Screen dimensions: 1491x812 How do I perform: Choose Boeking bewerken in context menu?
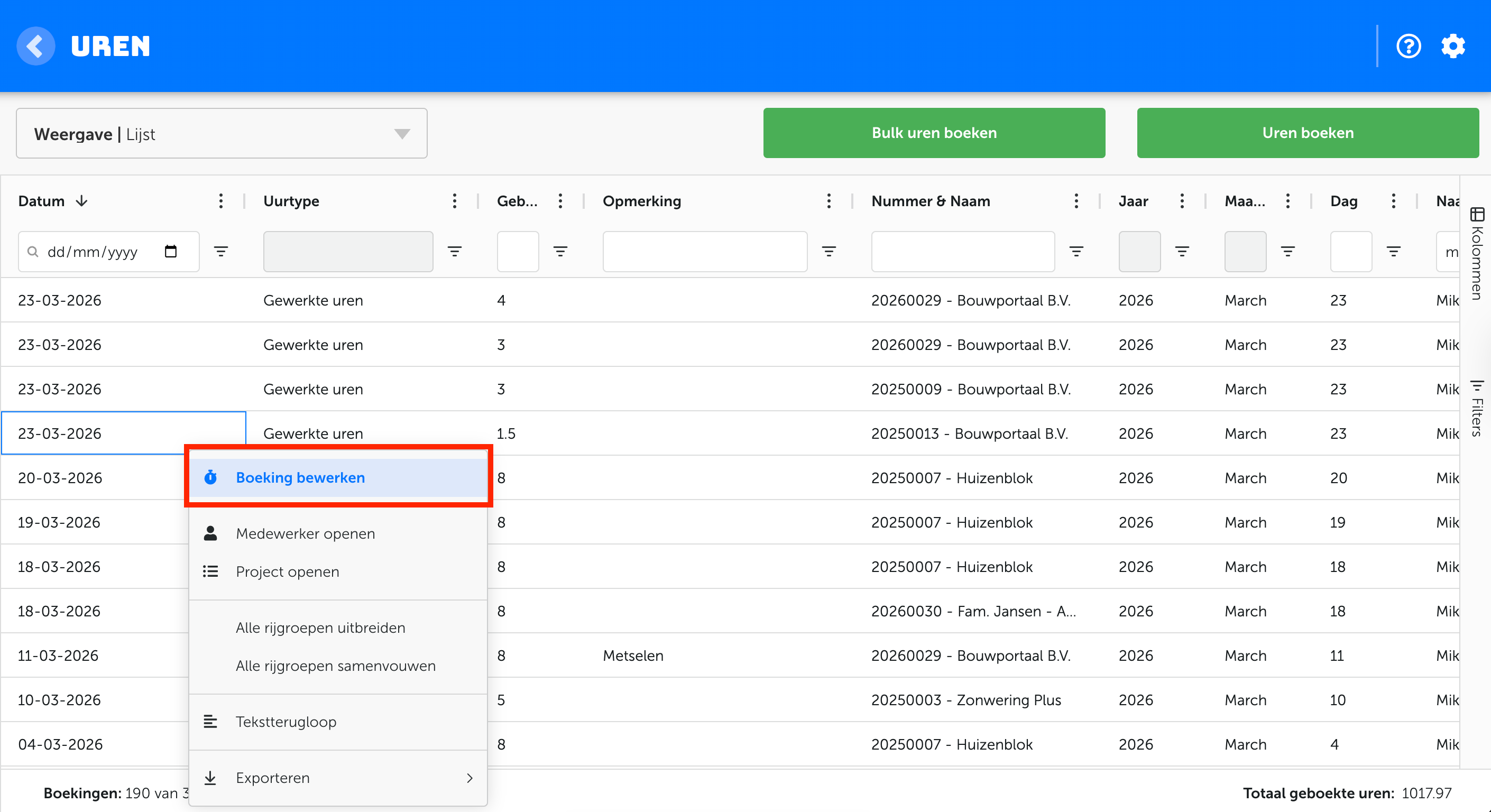tap(338, 477)
